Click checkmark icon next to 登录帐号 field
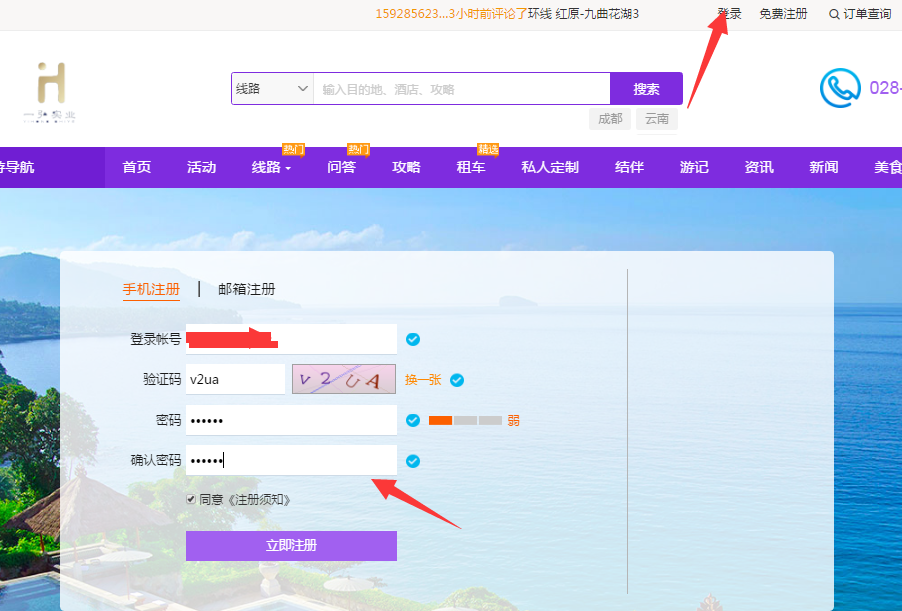Screen dimensions: 902x611 coord(413,339)
